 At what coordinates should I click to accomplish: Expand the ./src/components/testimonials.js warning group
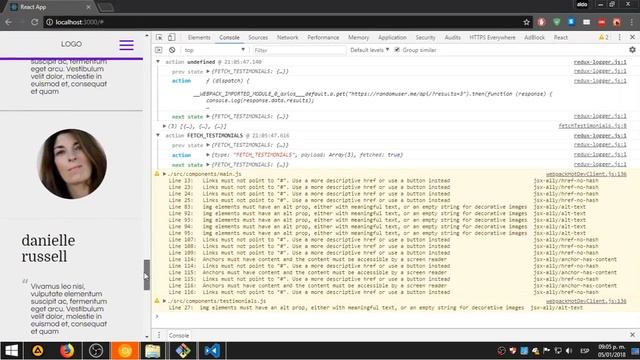point(164,301)
